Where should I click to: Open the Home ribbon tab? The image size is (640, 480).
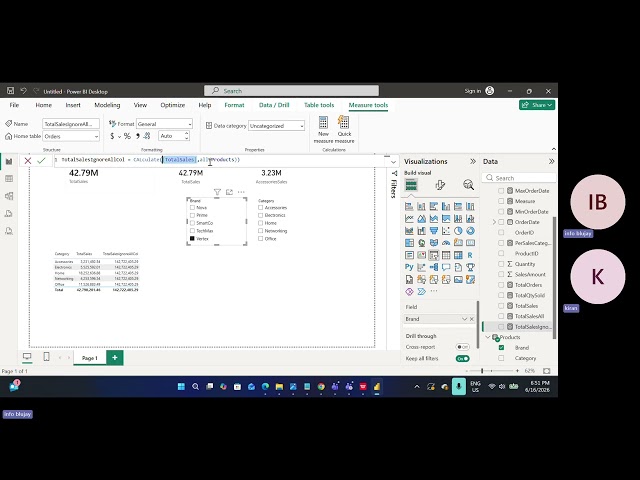(x=43, y=105)
